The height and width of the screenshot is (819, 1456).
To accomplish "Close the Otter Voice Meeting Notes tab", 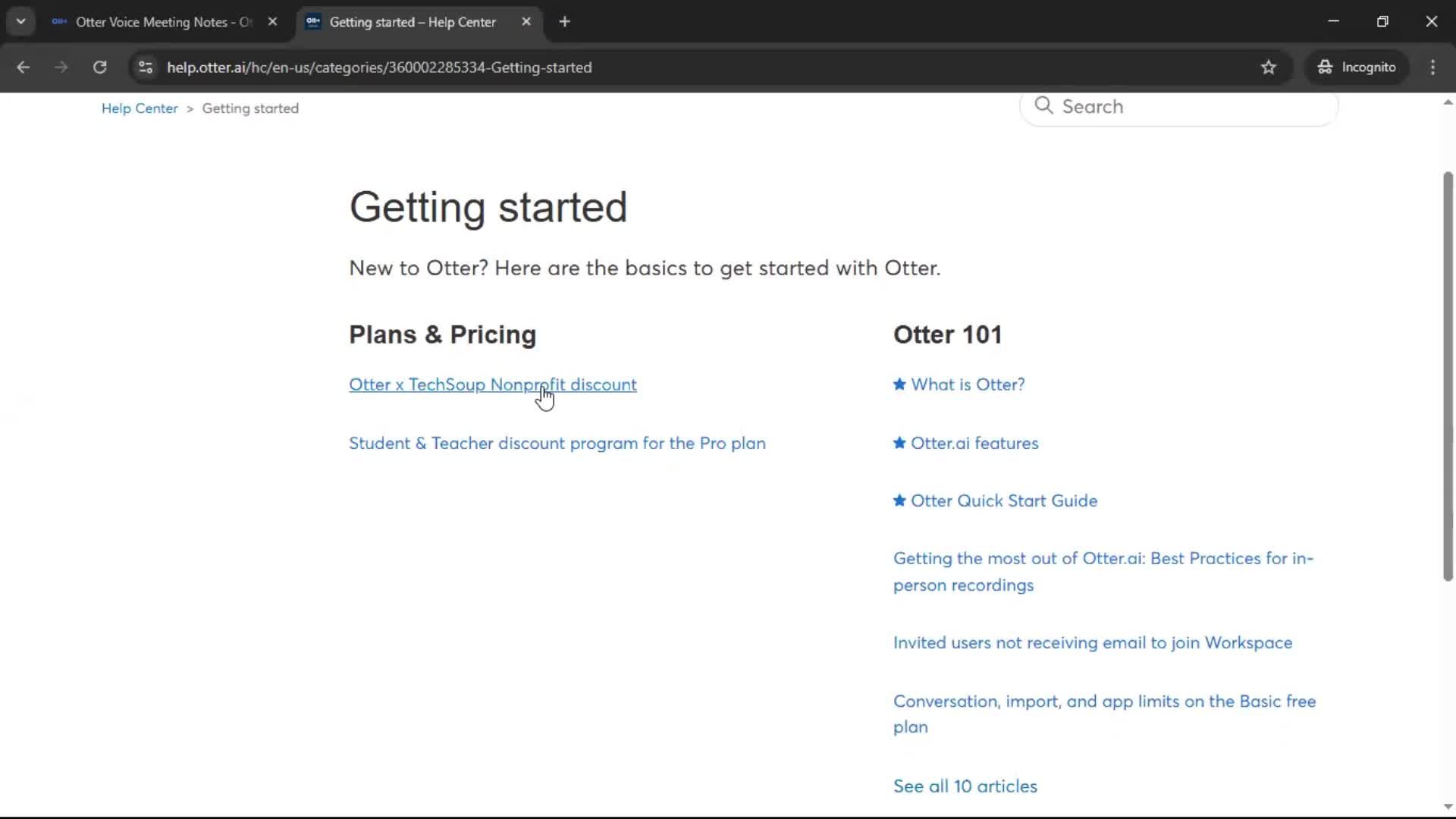I will pyautogui.click(x=272, y=22).
